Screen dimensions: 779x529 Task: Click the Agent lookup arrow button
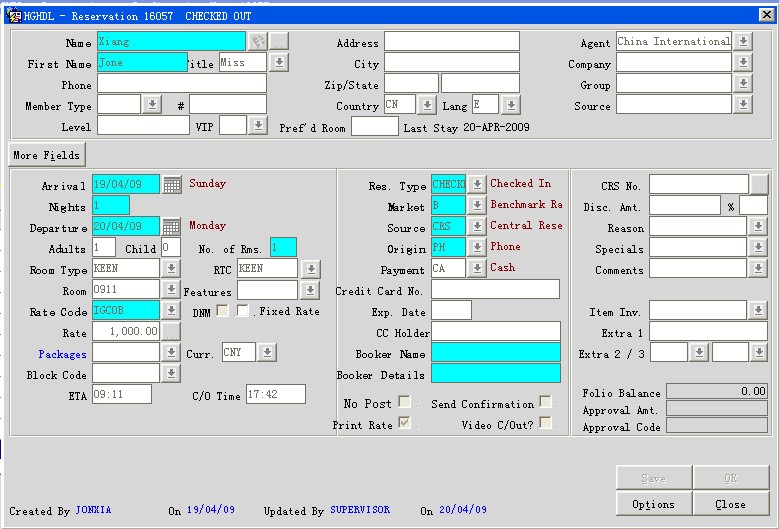point(743,42)
